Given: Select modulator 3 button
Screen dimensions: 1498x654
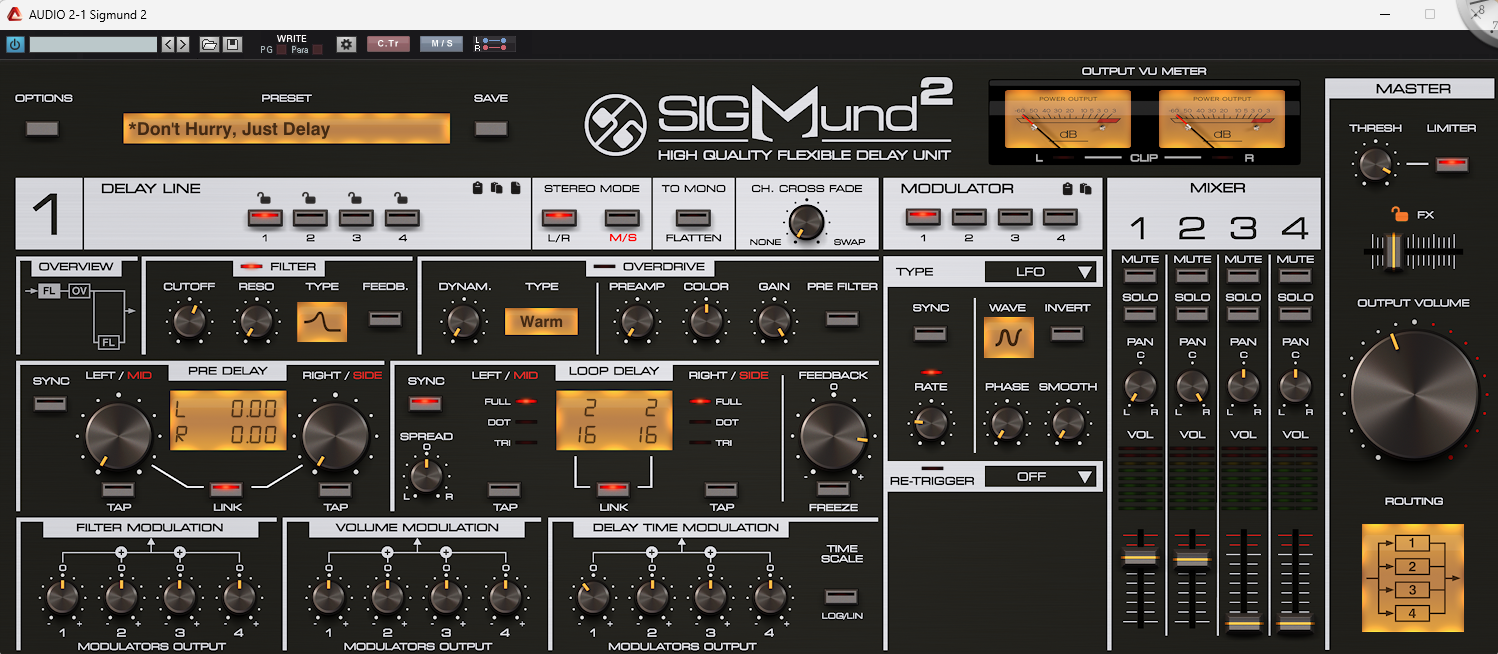Looking at the screenshot, I should click(1014, 216).
